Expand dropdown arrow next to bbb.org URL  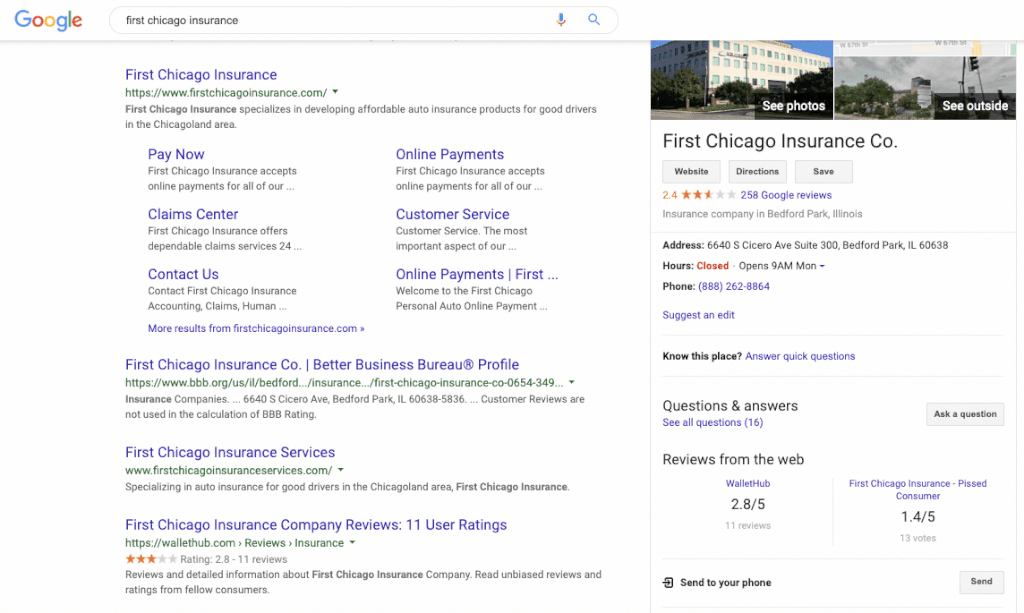tap(571, 382)
